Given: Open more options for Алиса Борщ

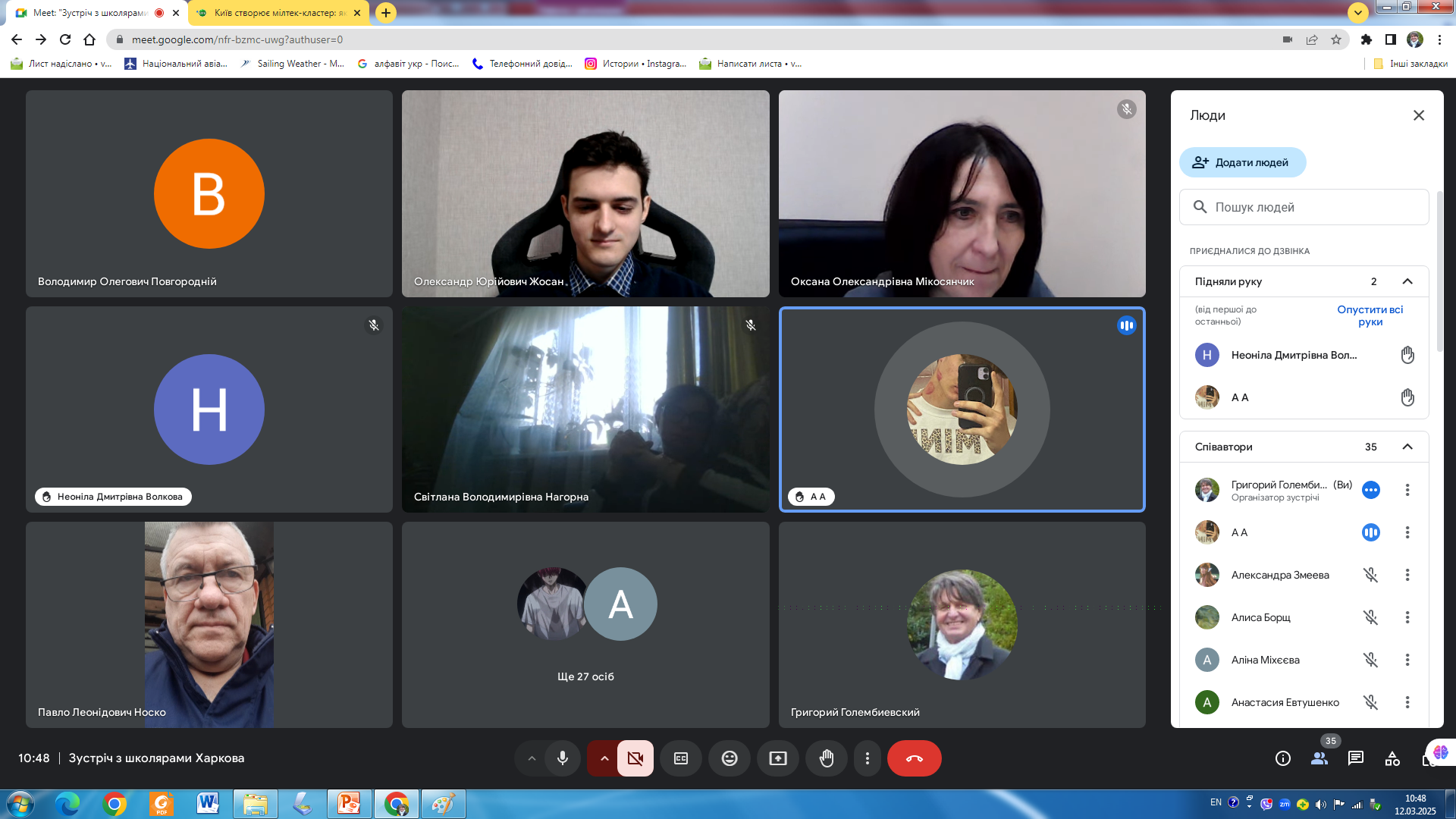Looking at the screenshot, I should click(x=1407, y=617).
